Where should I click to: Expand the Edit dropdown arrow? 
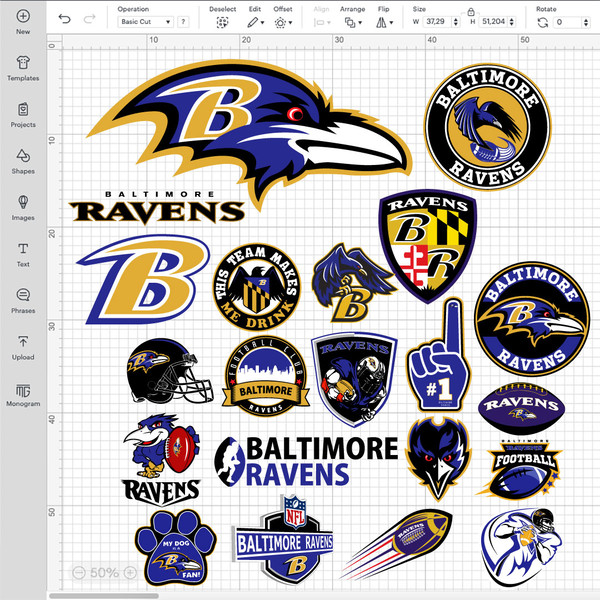[x=262, y=23]
